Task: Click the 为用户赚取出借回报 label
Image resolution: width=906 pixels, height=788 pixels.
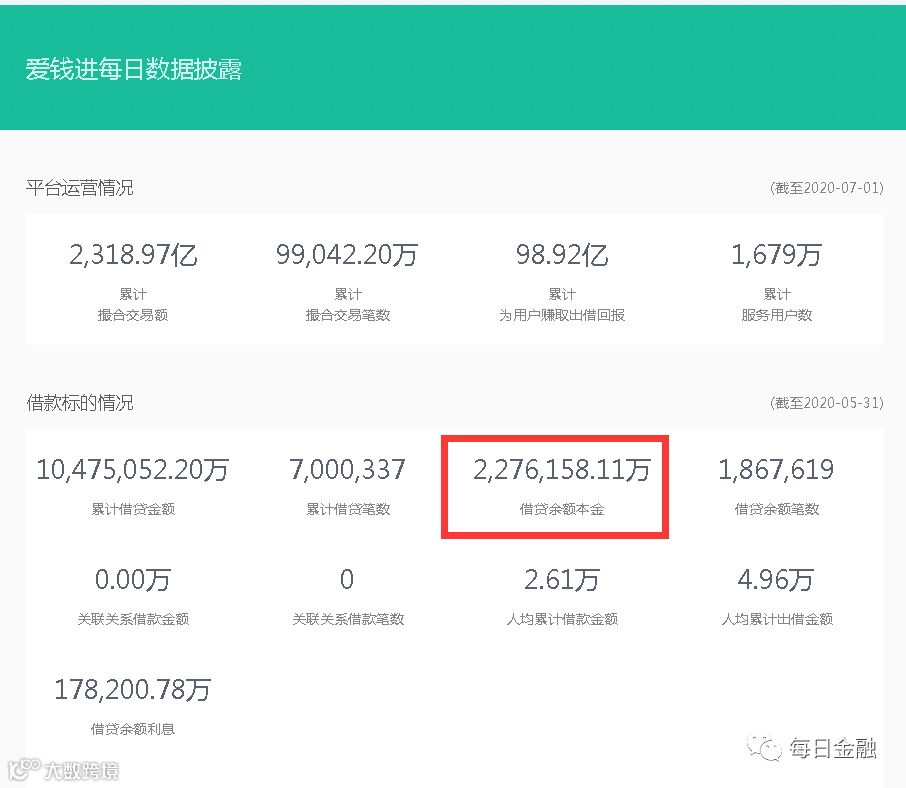Action: coord(562,315)
